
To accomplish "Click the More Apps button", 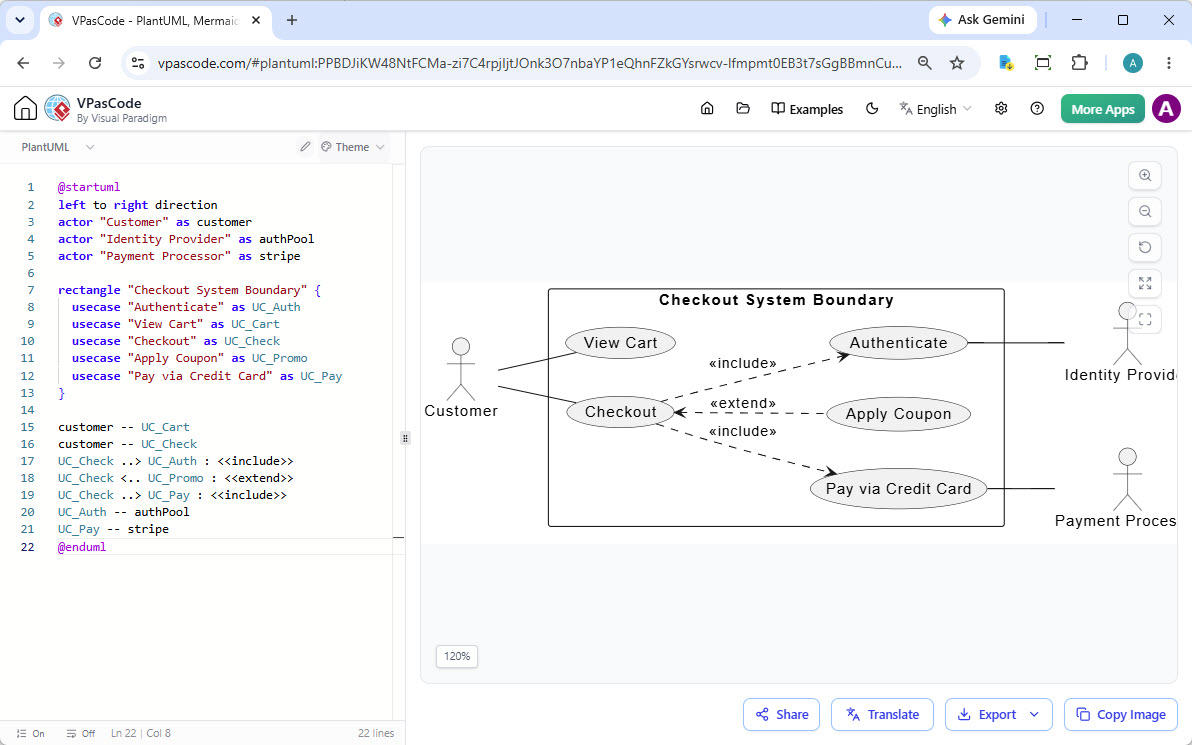I will [1102, 109].
